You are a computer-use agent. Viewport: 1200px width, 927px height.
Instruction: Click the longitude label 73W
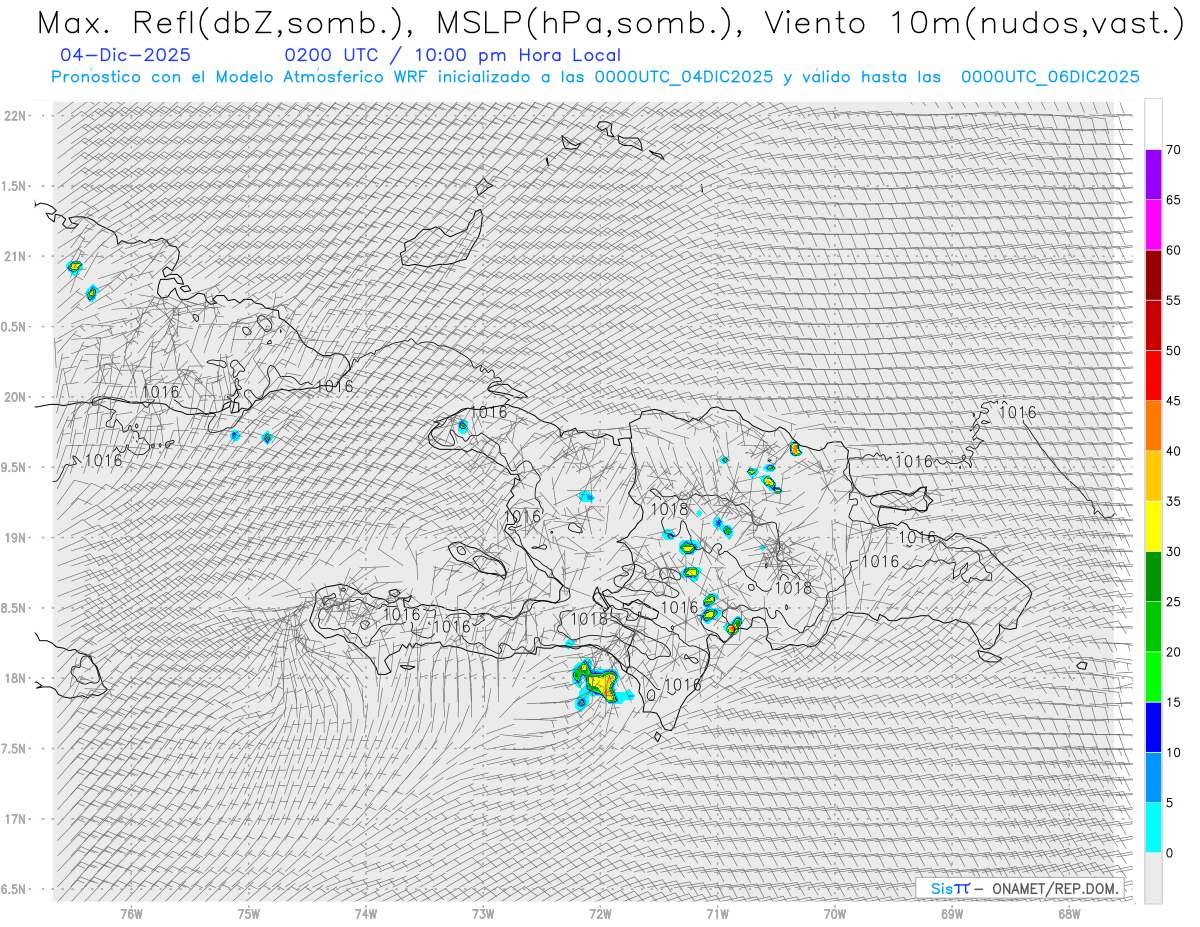tap(483, 913)
